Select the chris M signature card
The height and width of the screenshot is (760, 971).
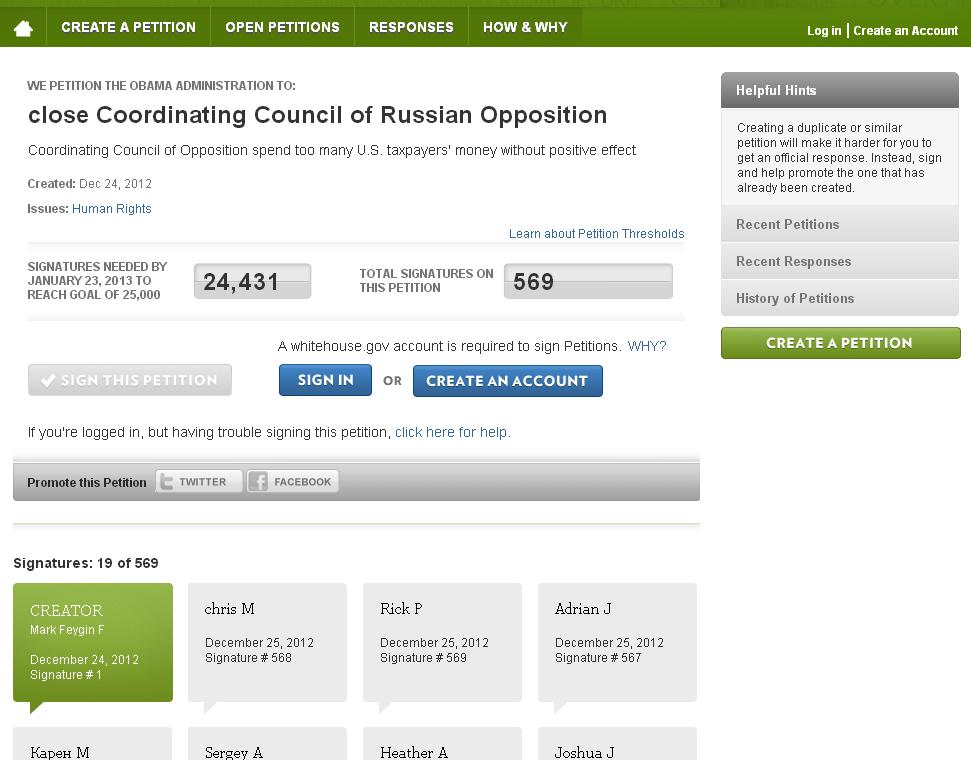tap(268, 642)
